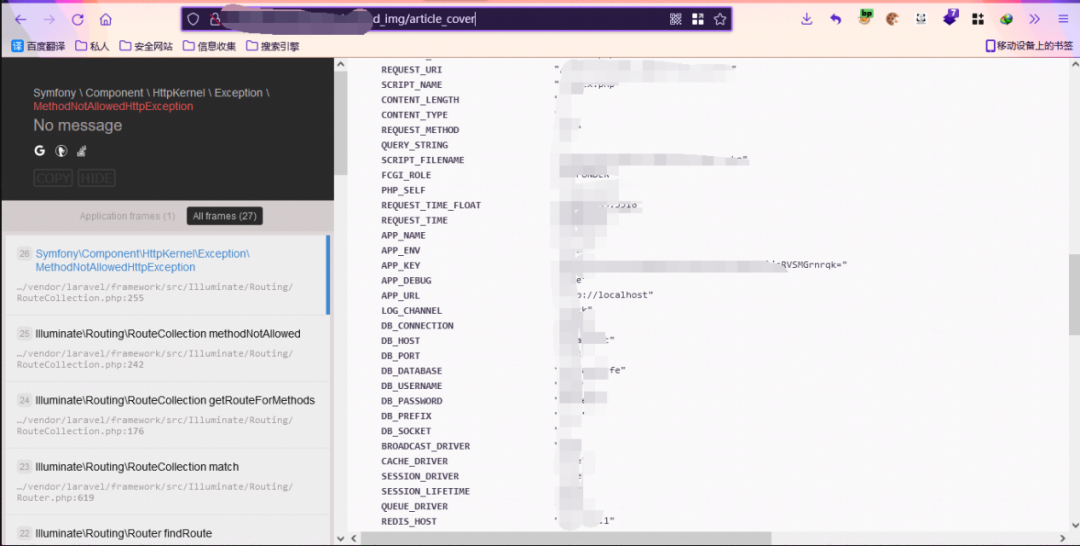Open the globe extension icon

pyautogui.click(x=1006, y=19)
